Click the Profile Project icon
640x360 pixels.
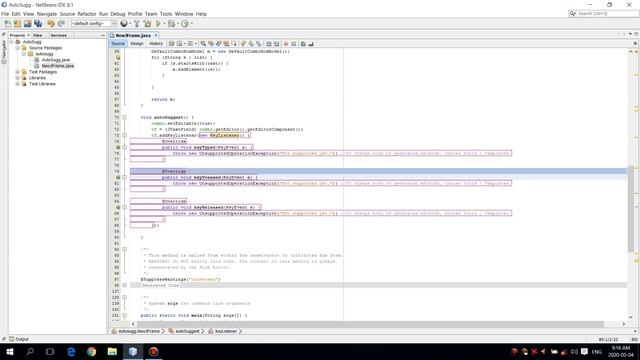[x=185, y=24]
